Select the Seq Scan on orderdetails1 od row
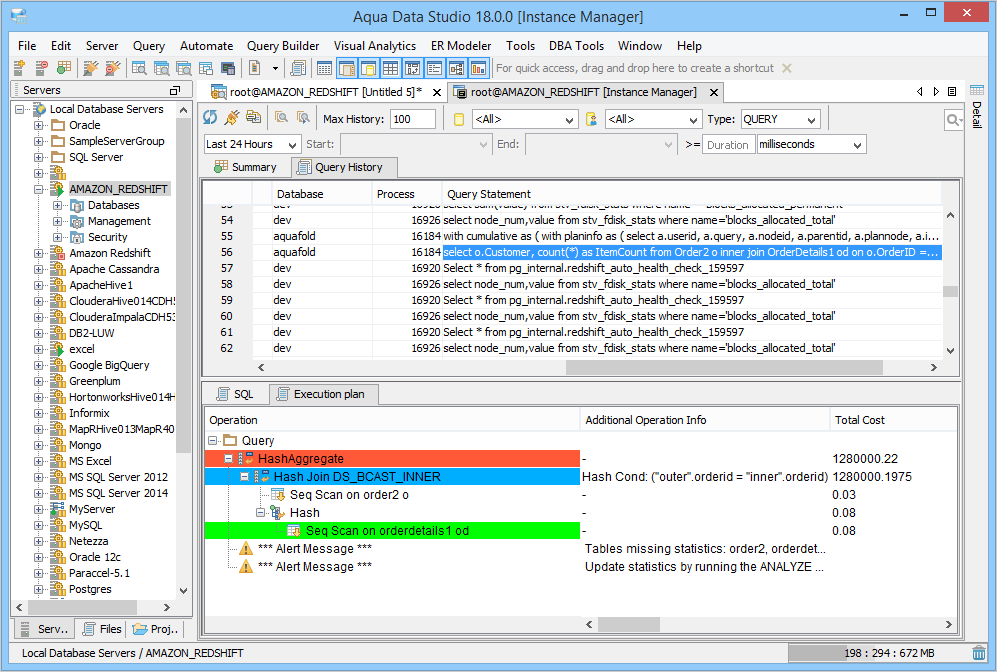 click(392, 530)
